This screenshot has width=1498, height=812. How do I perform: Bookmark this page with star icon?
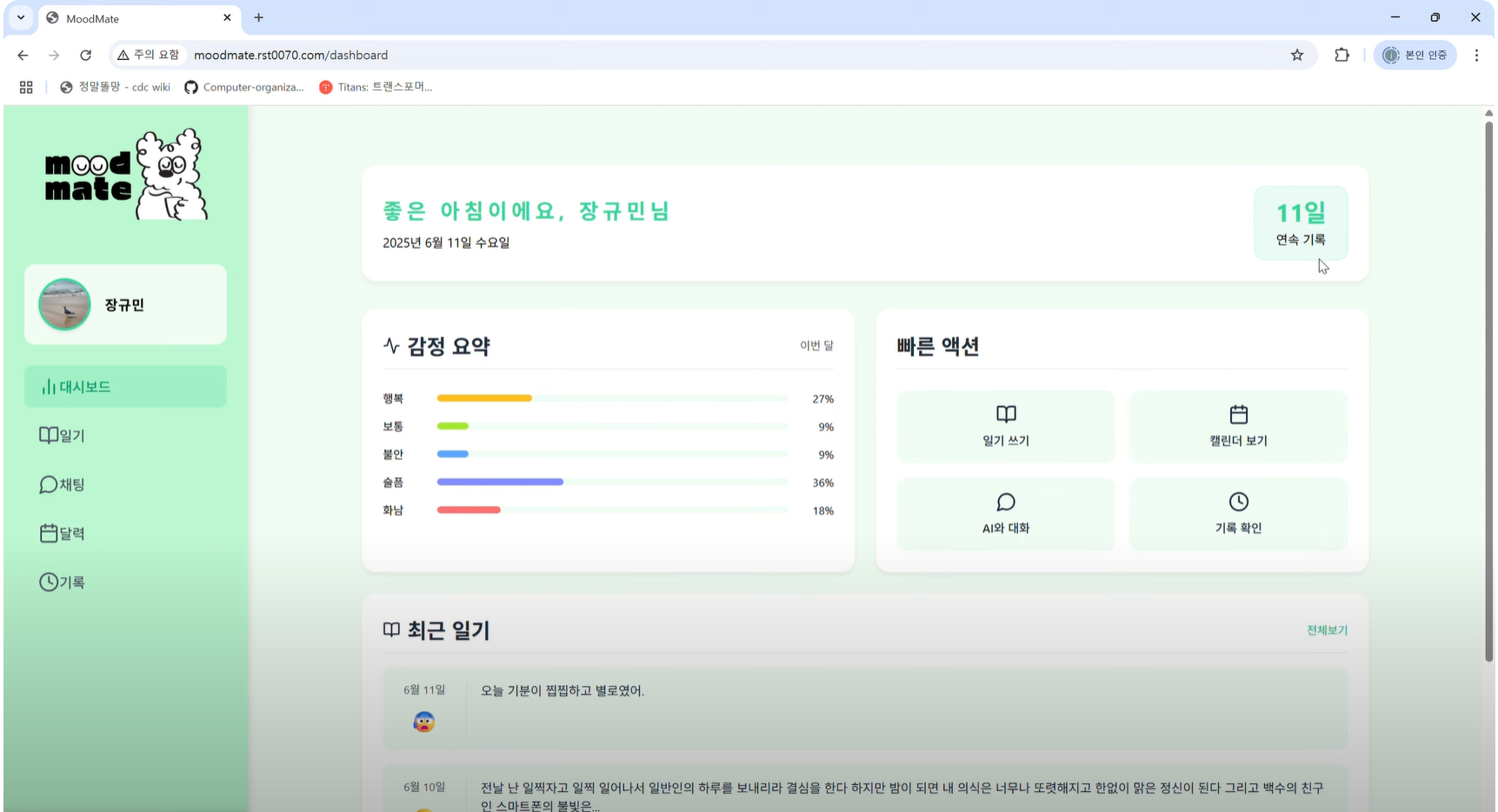click(x=1296, y=55)
